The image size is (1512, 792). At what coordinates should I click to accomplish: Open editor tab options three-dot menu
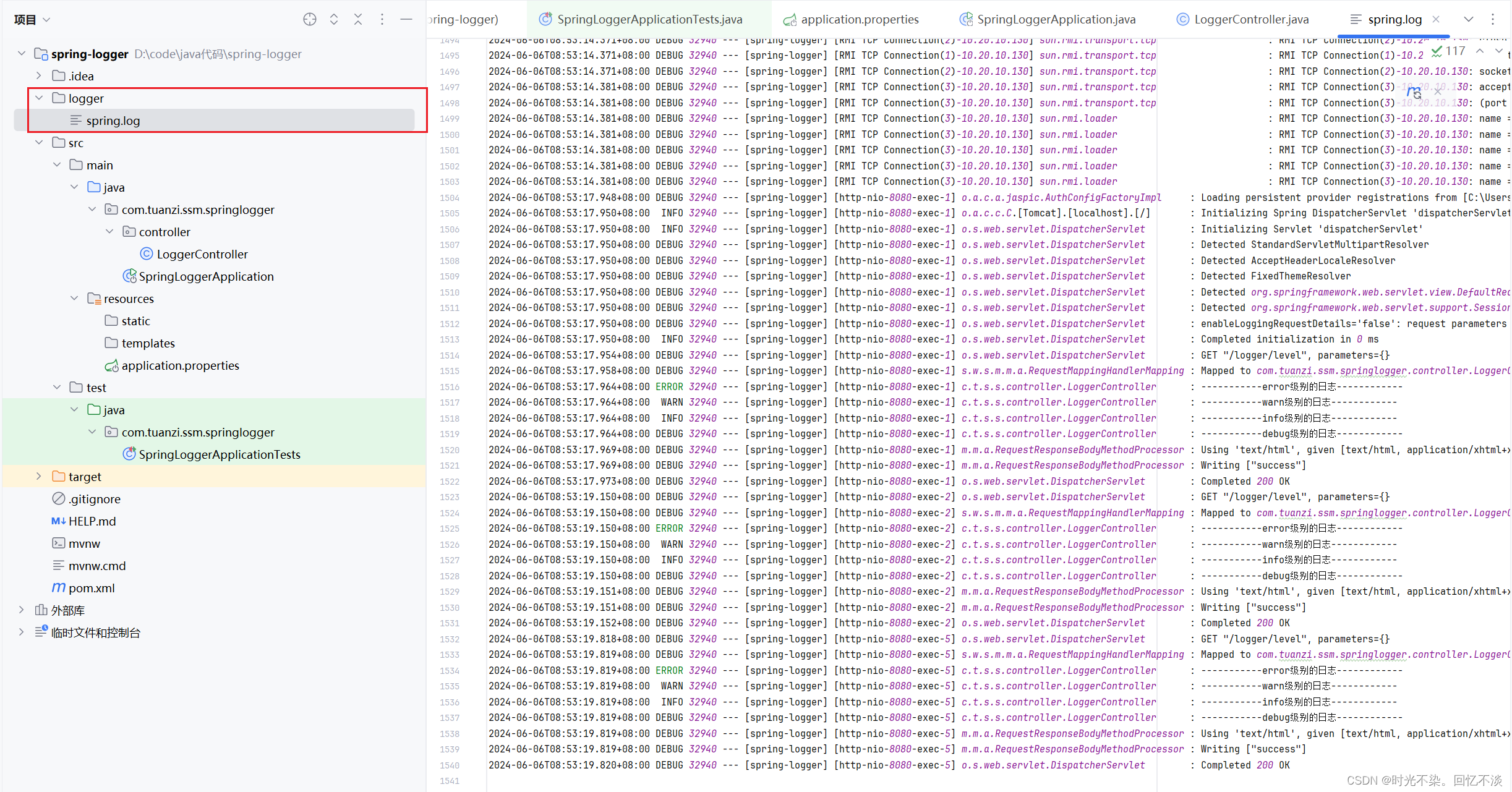(1493, 19)
